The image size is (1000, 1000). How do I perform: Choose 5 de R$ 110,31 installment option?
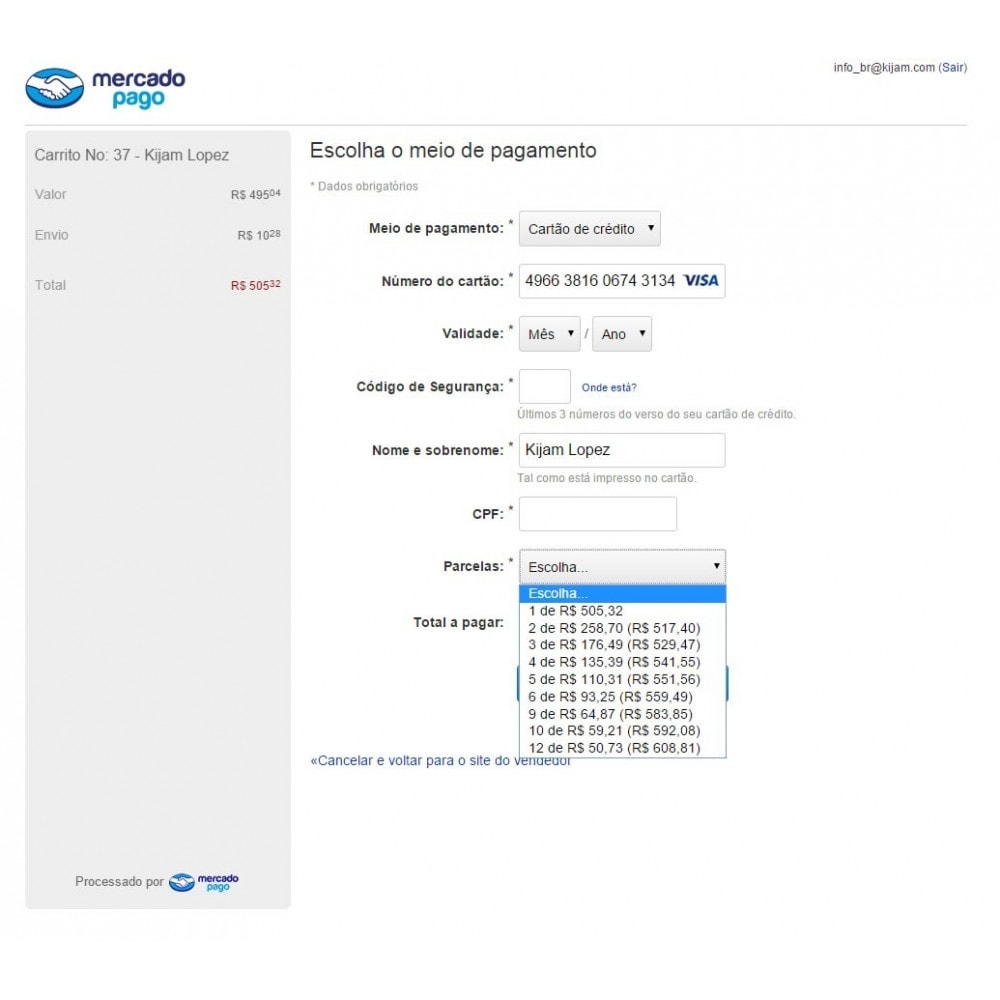622,679
